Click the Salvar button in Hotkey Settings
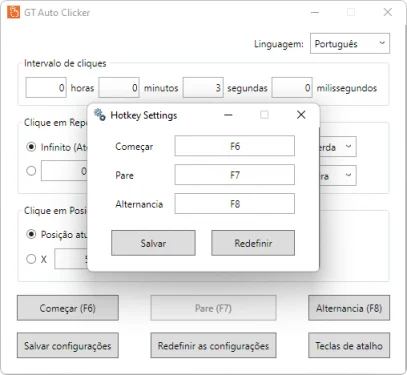Image resolution: width=407 pixels, height=375 pixels. [153, 243]
